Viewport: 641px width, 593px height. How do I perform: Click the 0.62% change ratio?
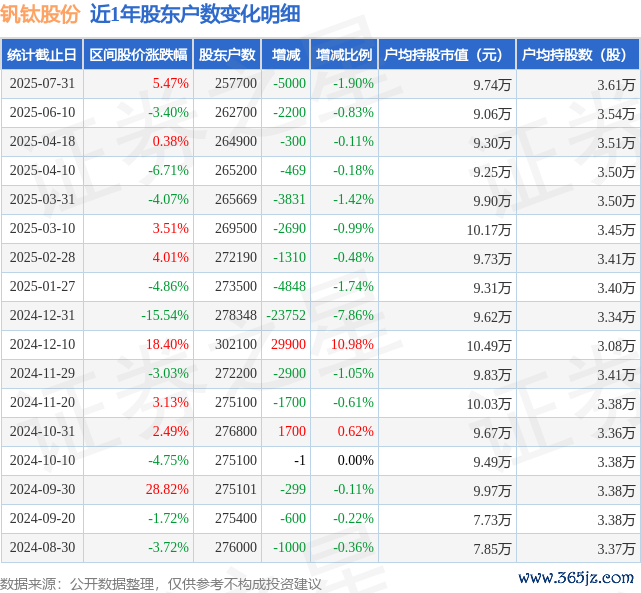click(x=356, y=432)
